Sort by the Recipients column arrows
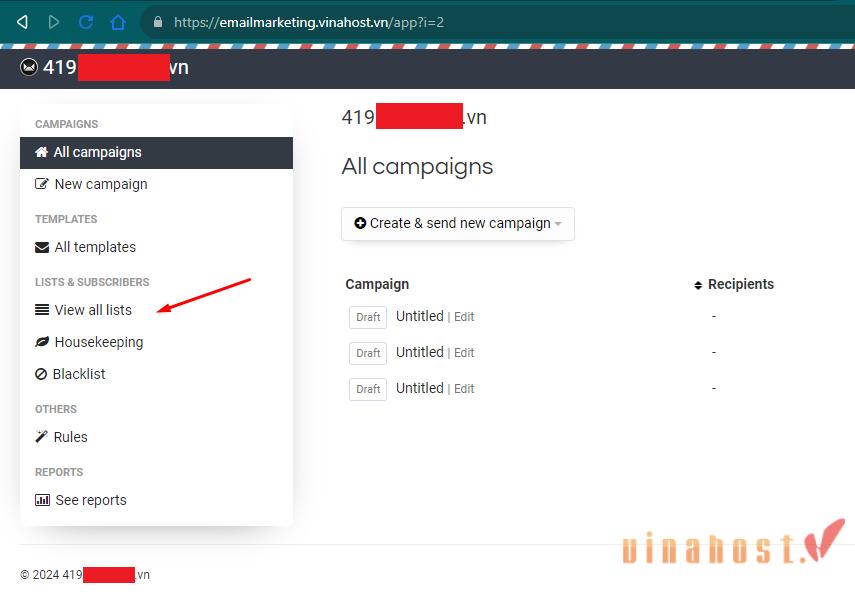The width and height of the screenshot is (855, 609). tap(698, 285)
